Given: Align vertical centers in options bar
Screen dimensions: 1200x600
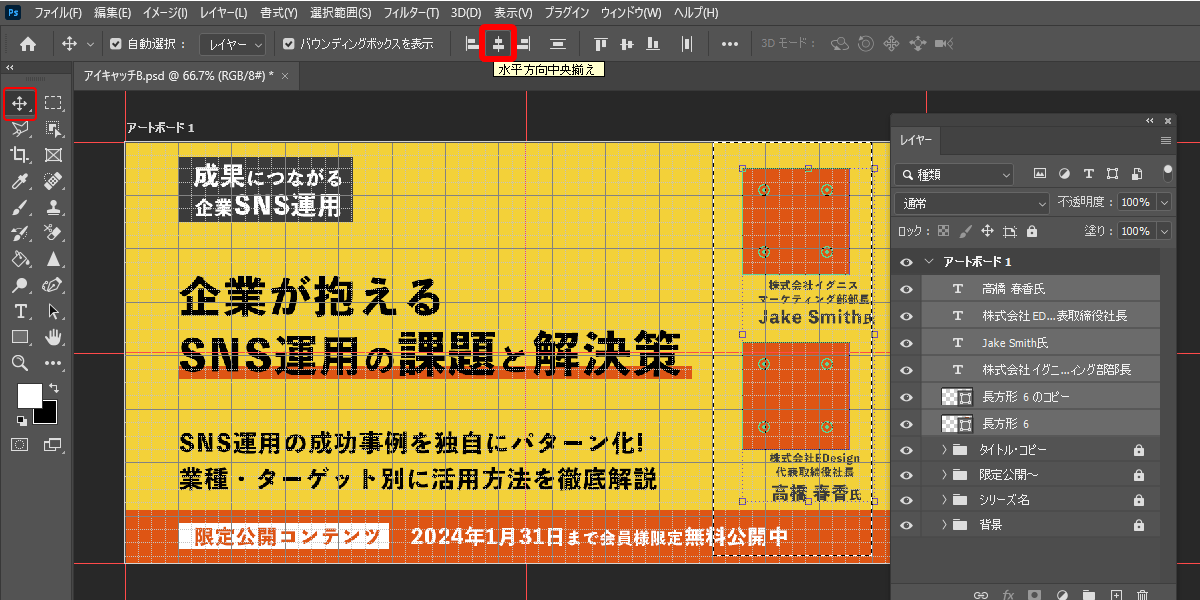Looking at the screenshot, I should pos(627,44).
